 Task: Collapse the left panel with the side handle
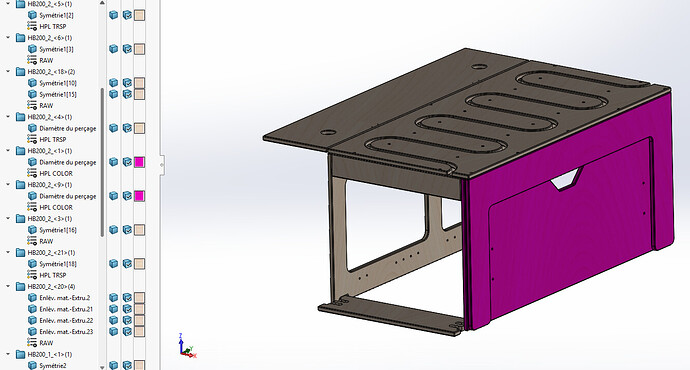(x=162, y=165)
